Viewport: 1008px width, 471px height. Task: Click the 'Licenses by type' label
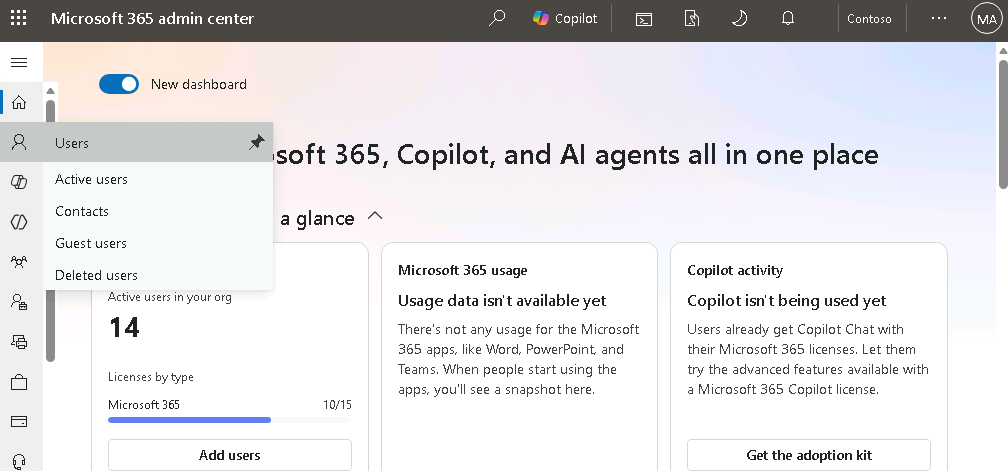150,377
